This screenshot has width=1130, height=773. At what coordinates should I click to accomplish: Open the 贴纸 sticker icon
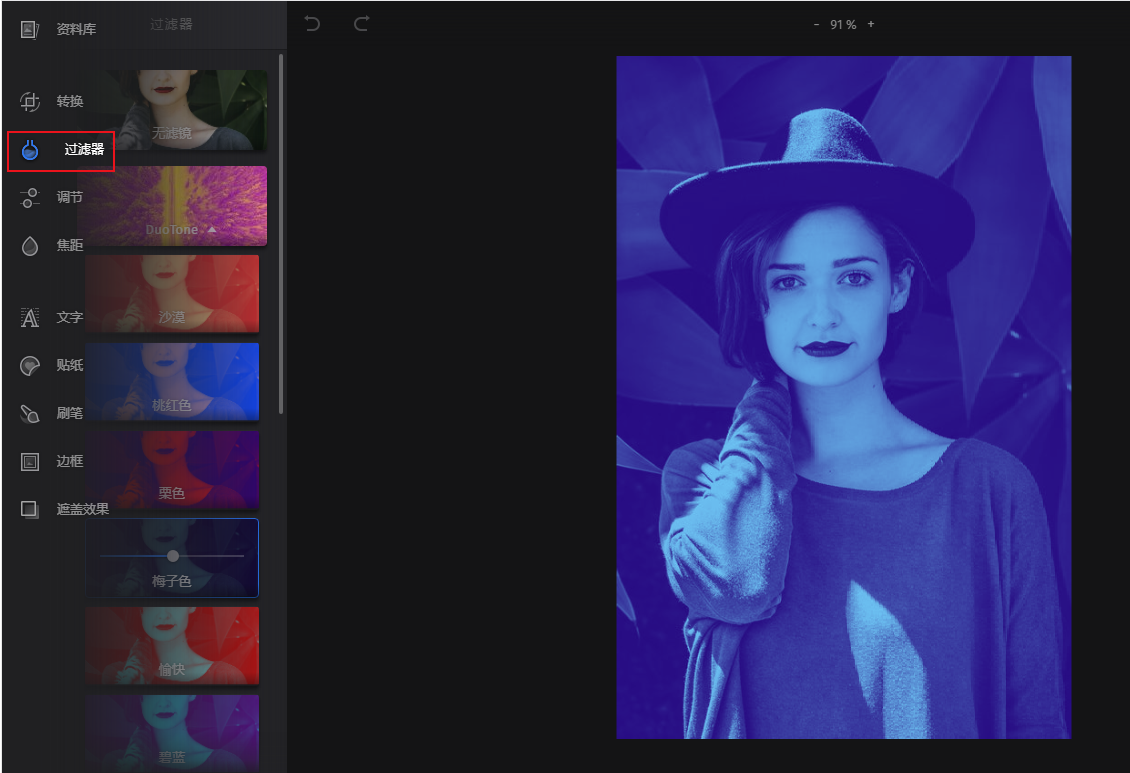30,366
